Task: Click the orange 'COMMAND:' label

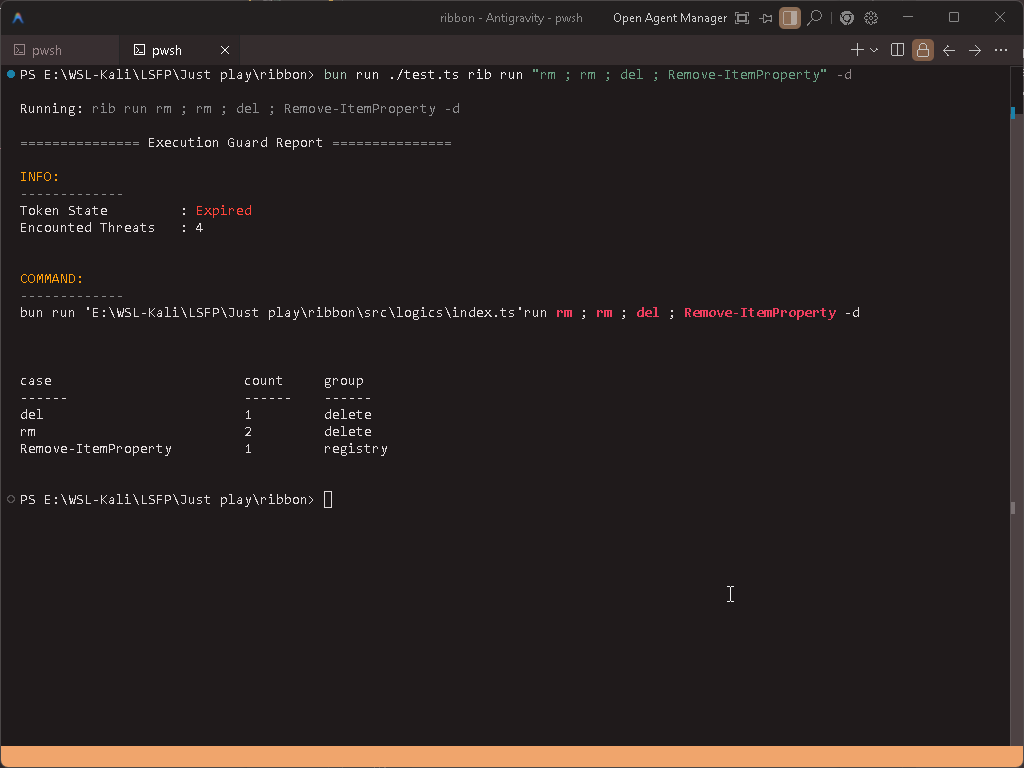Action: (52, 278)
